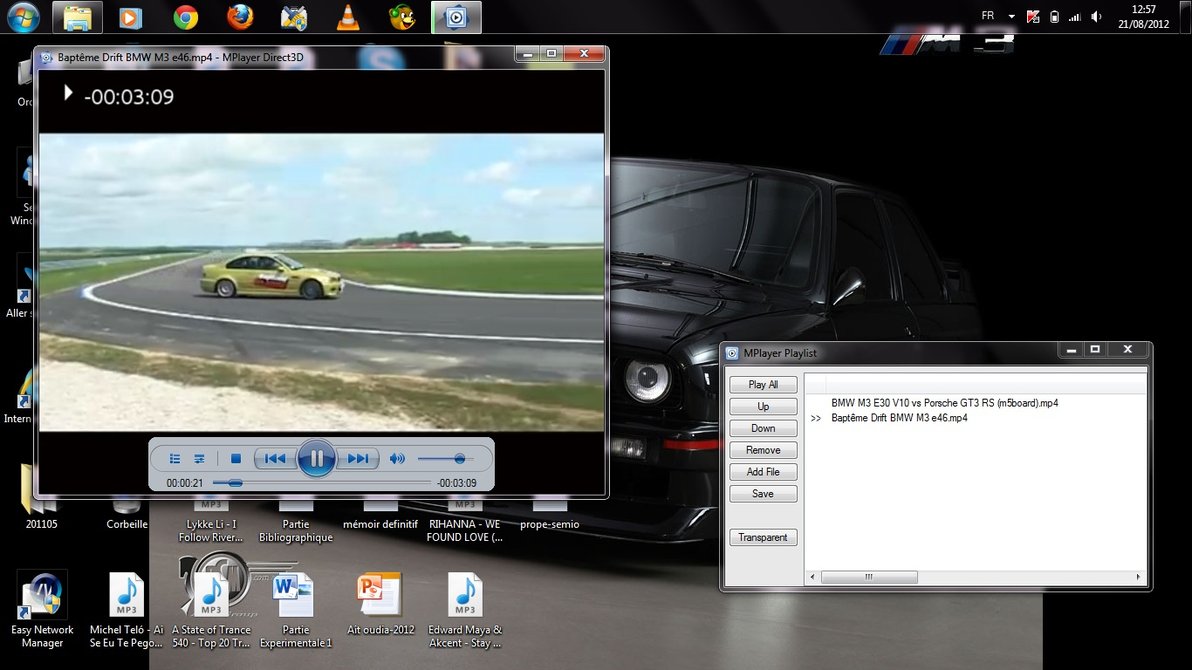Viewport: 1192px width, 670px height.
Task: Adjust the volume slider handle
Action: pyautogui.click(x=459, y=459)
